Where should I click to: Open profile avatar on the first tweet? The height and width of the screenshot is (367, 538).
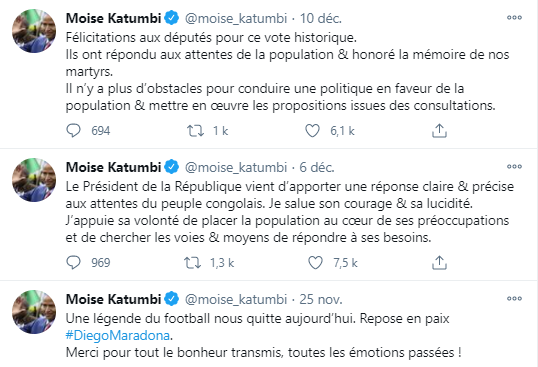(x=34, y=31)
